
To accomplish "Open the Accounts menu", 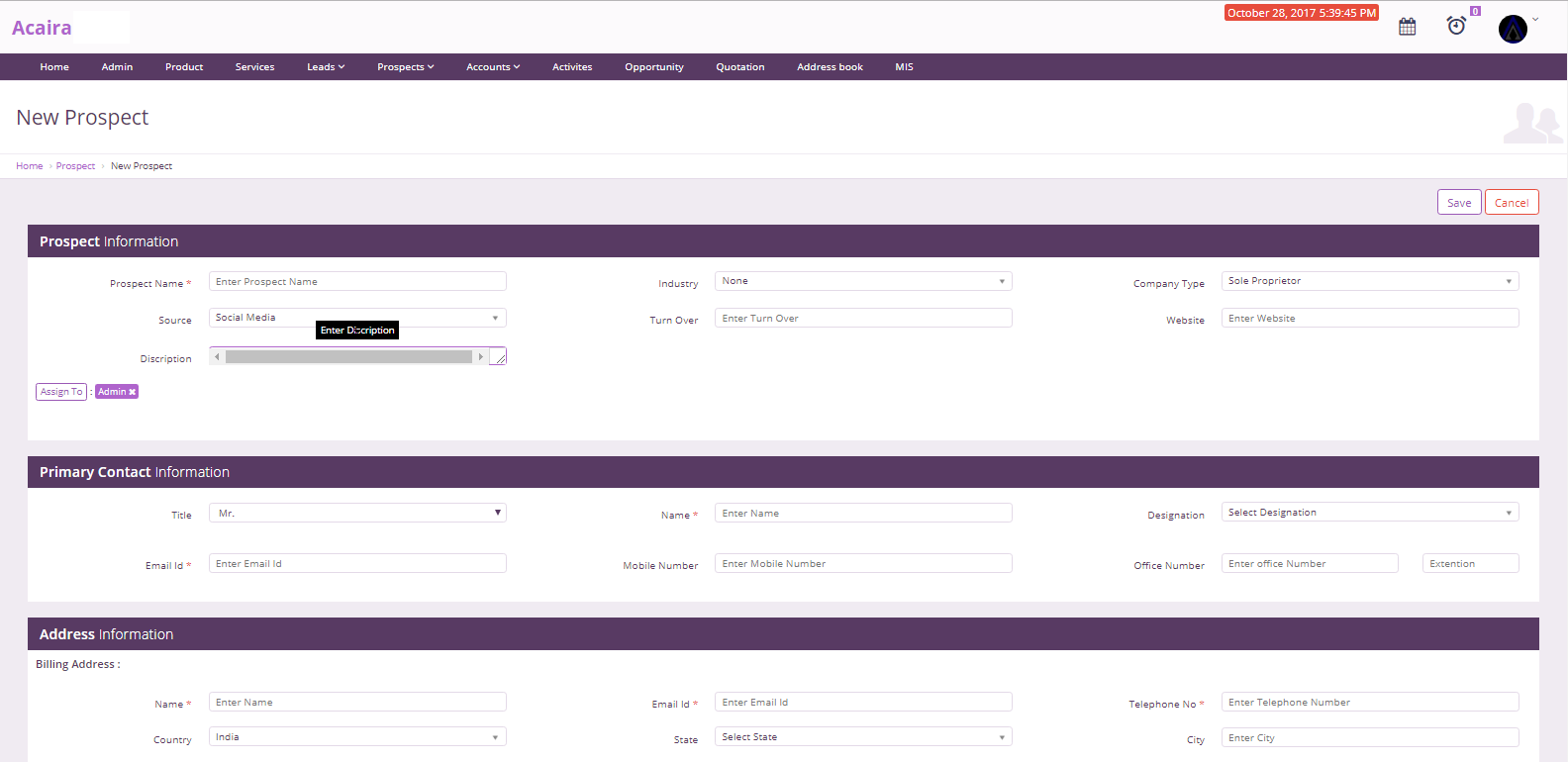I will pyautogui.click(x=492, y=67).
